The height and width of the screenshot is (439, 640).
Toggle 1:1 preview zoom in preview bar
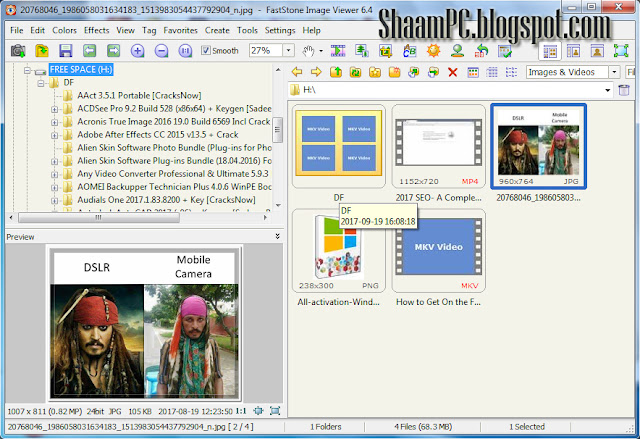pos(241,411)
